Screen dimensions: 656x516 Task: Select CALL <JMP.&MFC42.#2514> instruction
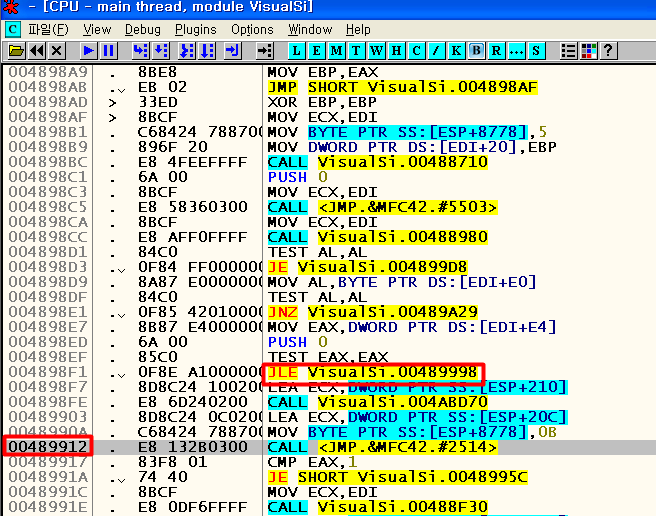point(382,447)
